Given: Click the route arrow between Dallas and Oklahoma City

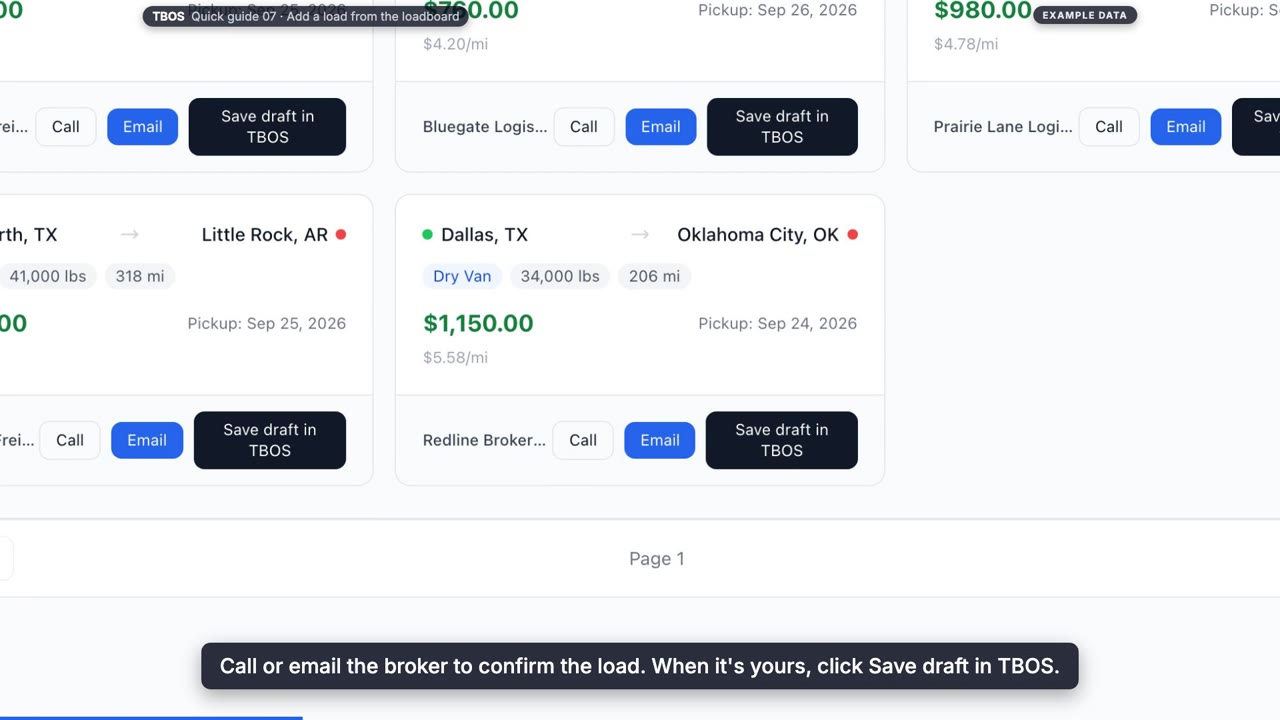Looking at the screenshot, I should pyautogui.click(x=640, y=235).
